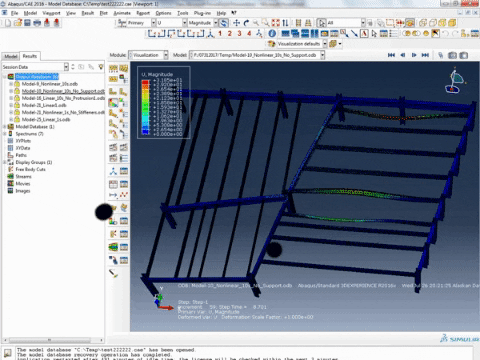Click the 3D view compass in the viewport
Image resolution: width=480 pixels, height=360 pixels.
pos(455,81)
